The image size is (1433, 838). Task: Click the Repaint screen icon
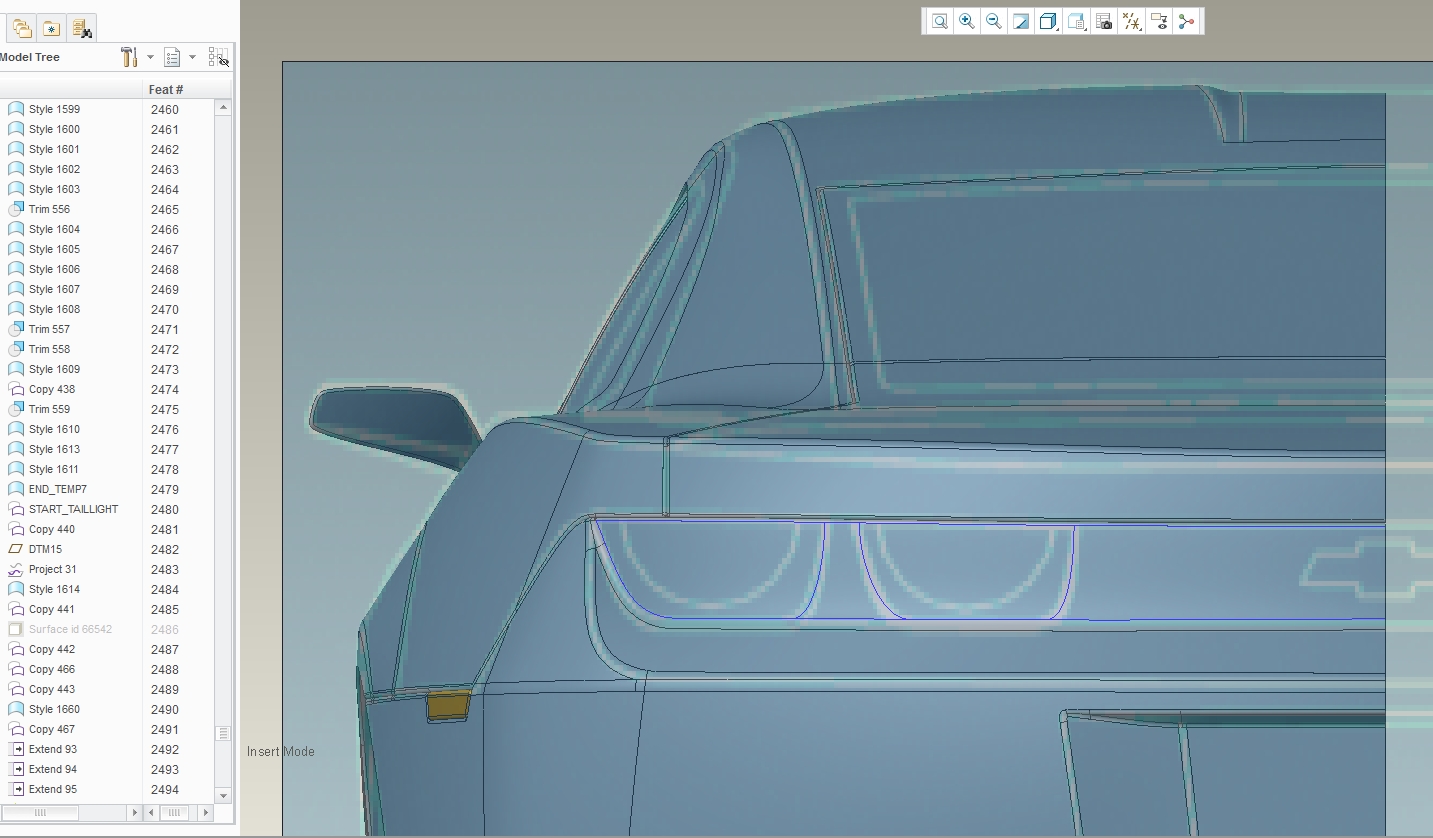point(1021,21)
